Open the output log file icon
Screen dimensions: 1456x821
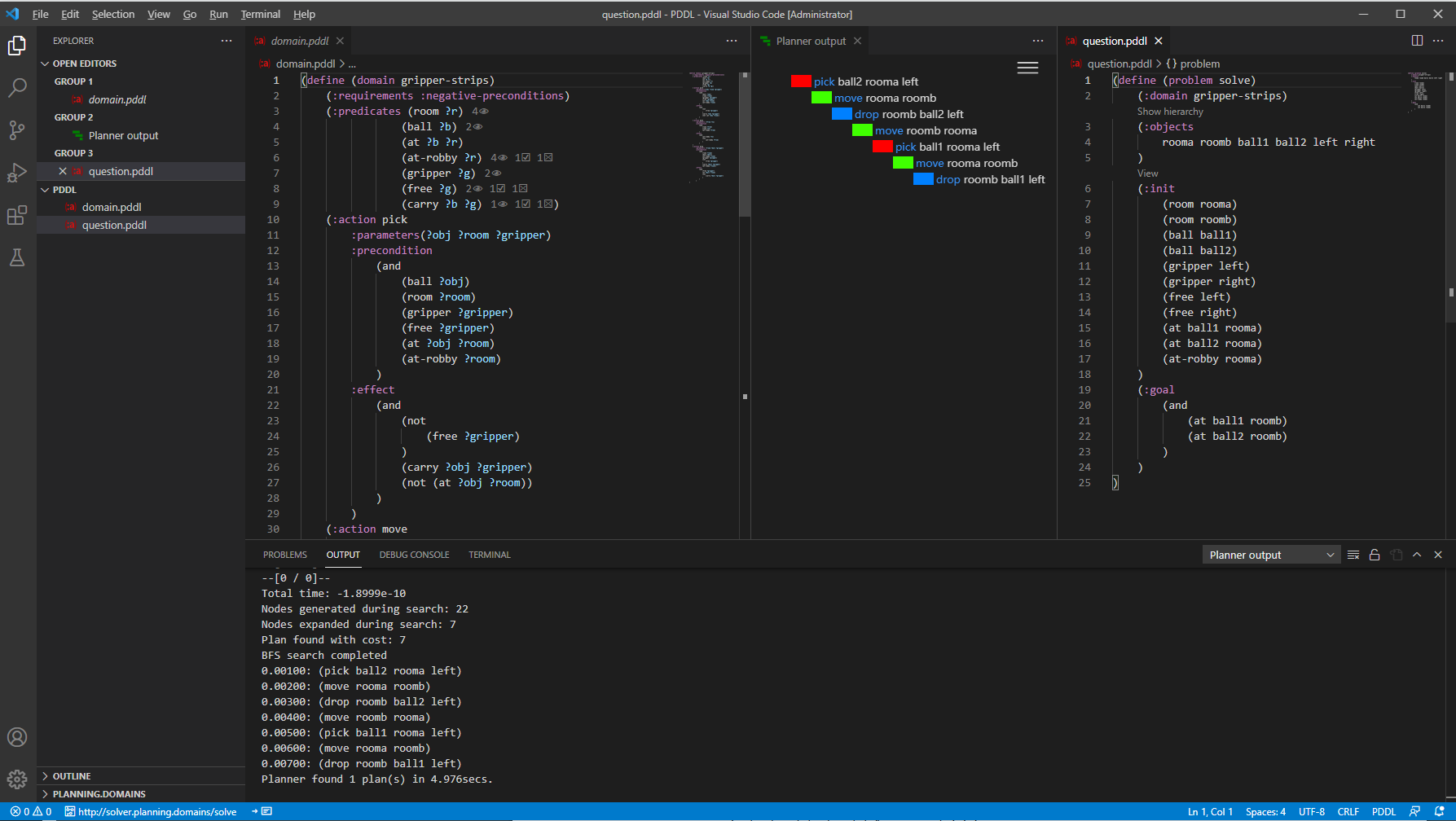pyautogui.click(x=1397, y=555)
